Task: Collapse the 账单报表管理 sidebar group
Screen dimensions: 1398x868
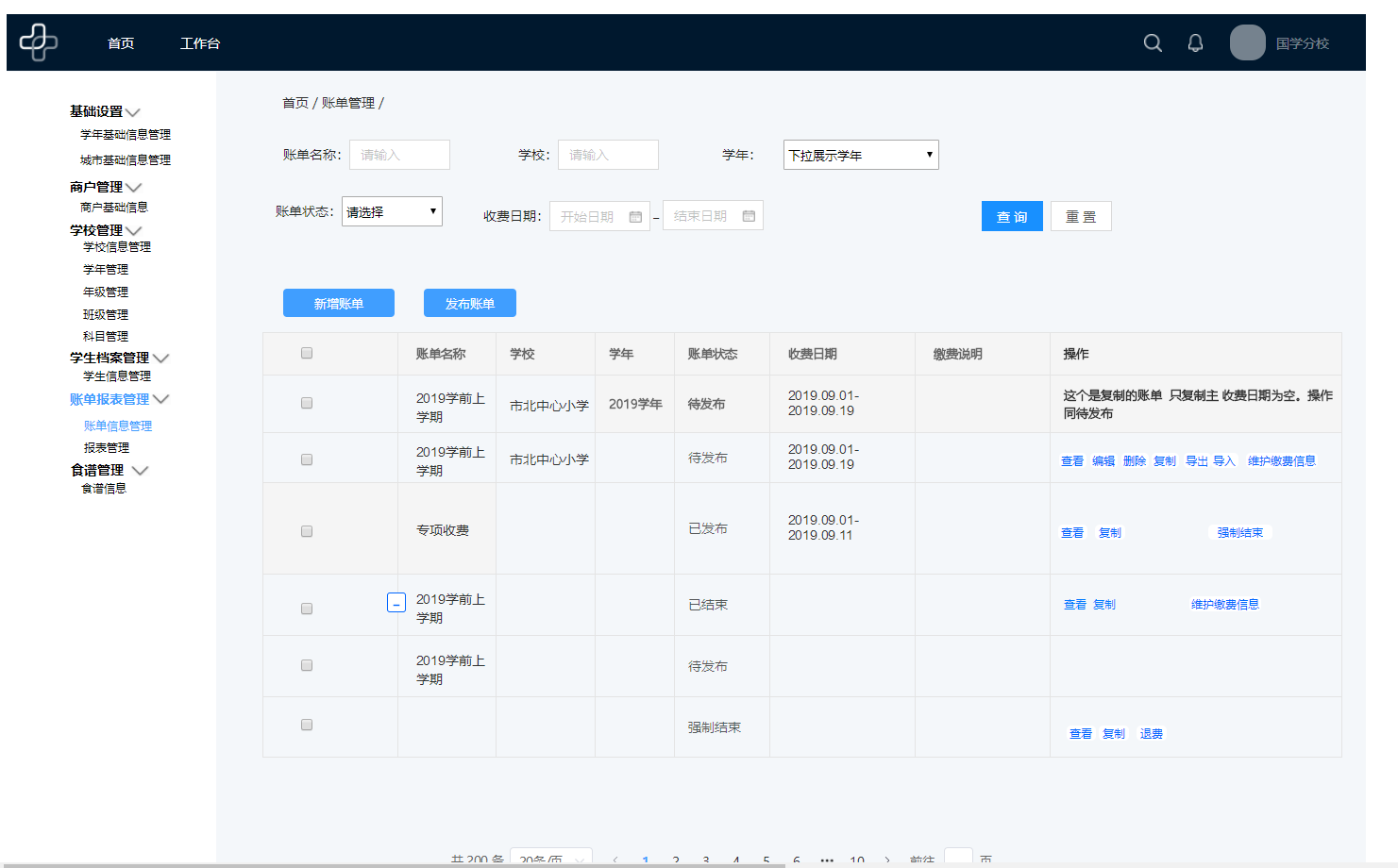Action: click(x=161, y=400)
